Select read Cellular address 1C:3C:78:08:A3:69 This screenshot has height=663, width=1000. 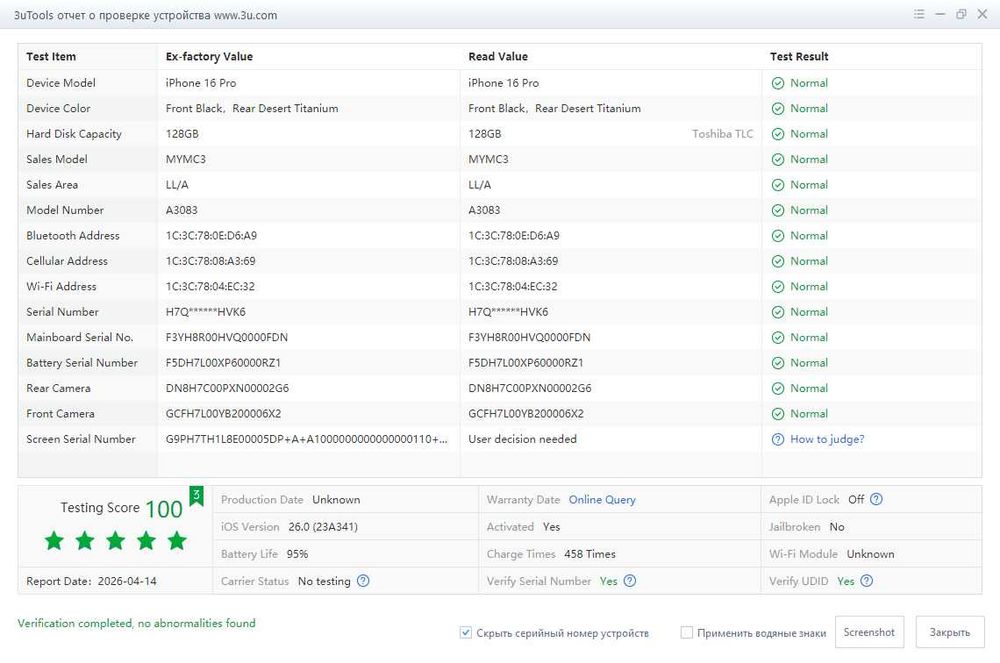(513, 261)
